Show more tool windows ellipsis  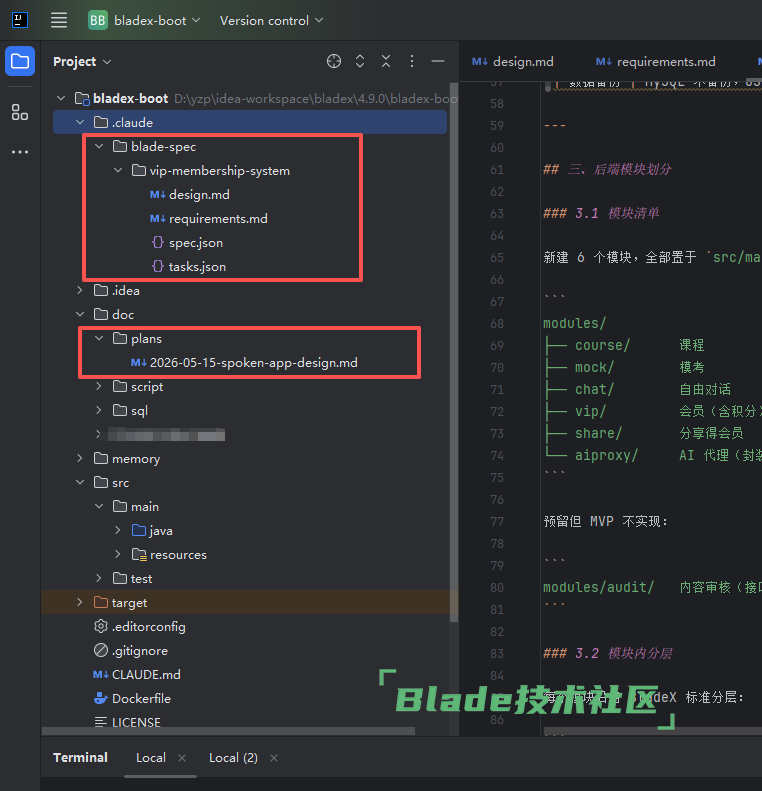(20, 152)
